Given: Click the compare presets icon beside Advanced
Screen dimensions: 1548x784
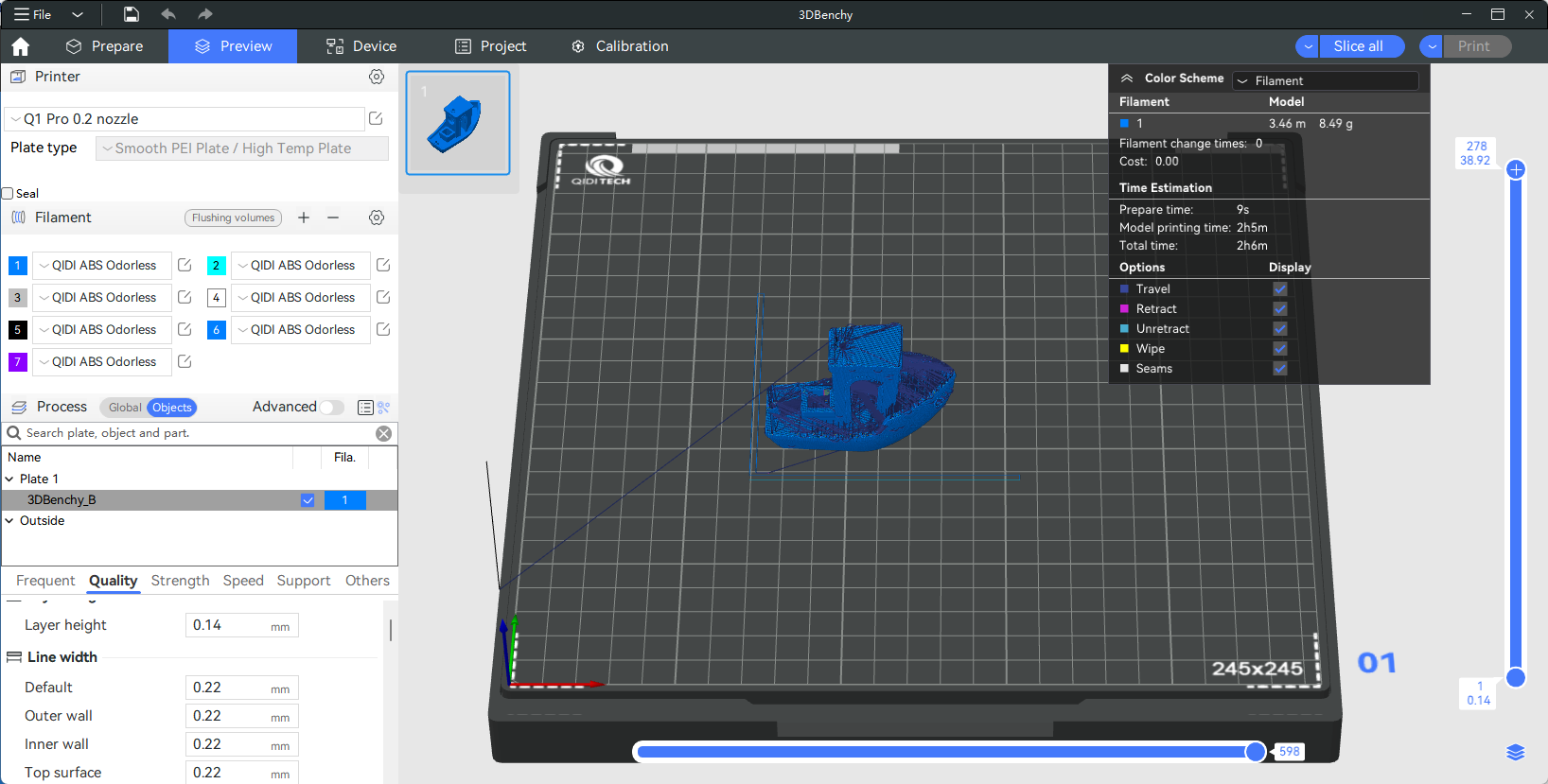Looking at the screenshot, I should point(383,408).
